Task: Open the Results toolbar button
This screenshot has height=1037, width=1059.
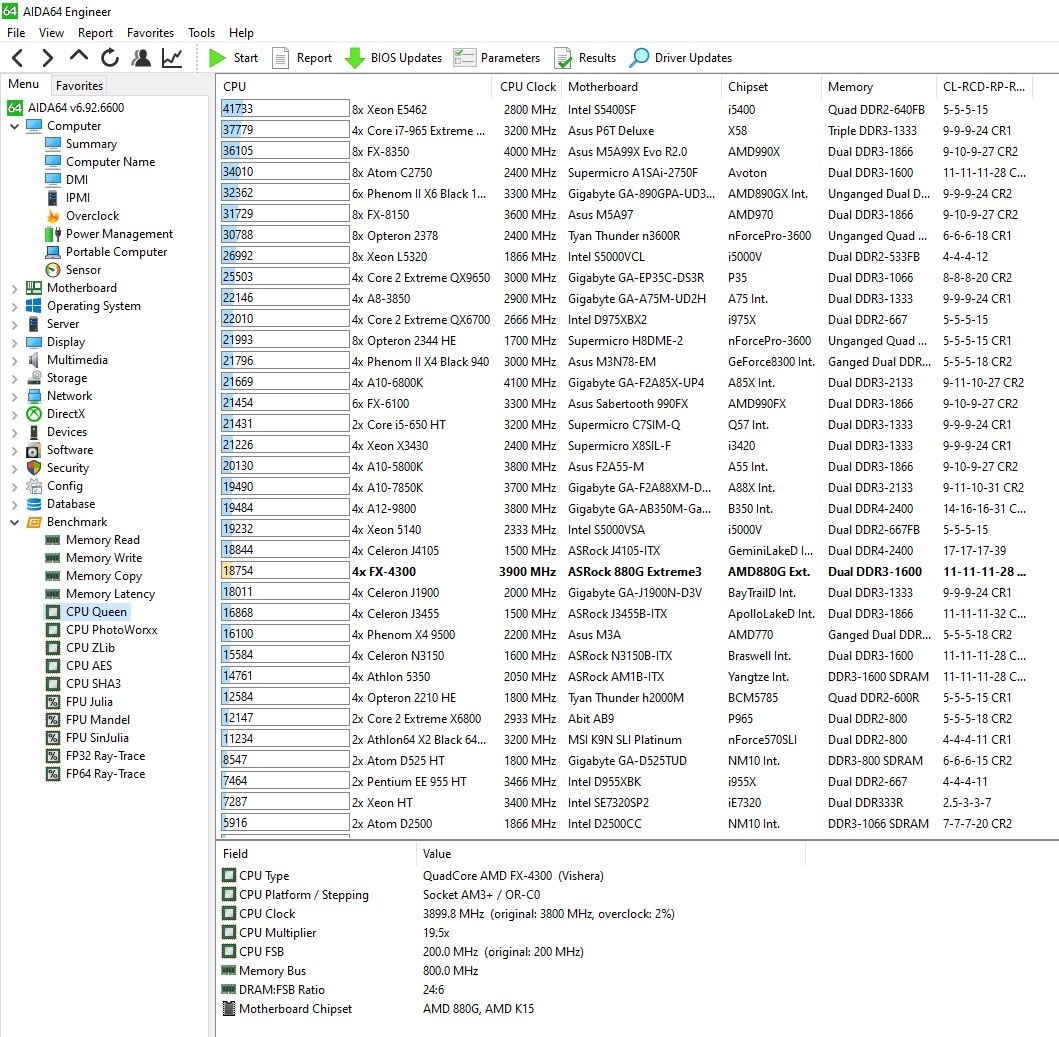Action: tap(585, 58)
